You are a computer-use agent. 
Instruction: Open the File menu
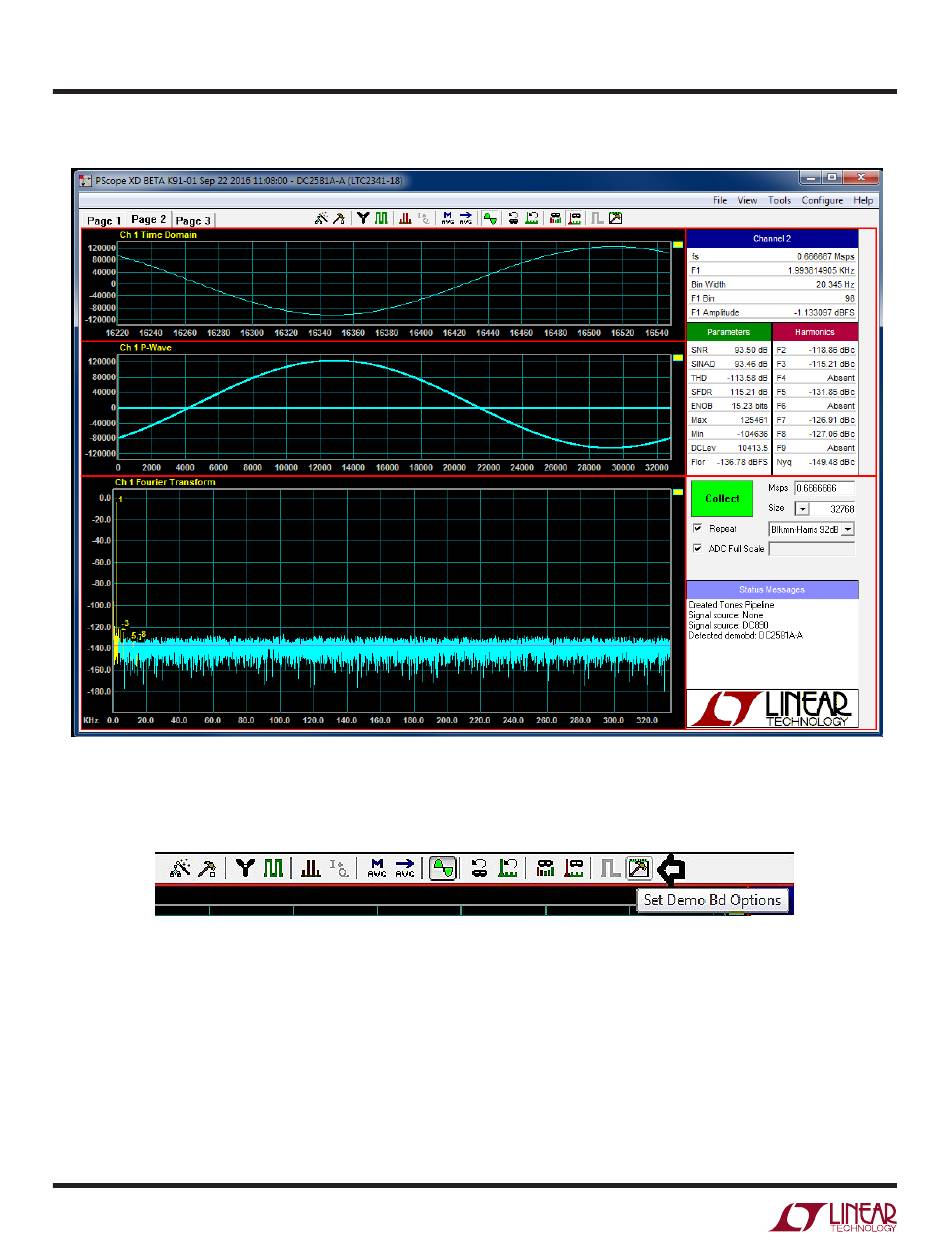[x=720, y=200]
